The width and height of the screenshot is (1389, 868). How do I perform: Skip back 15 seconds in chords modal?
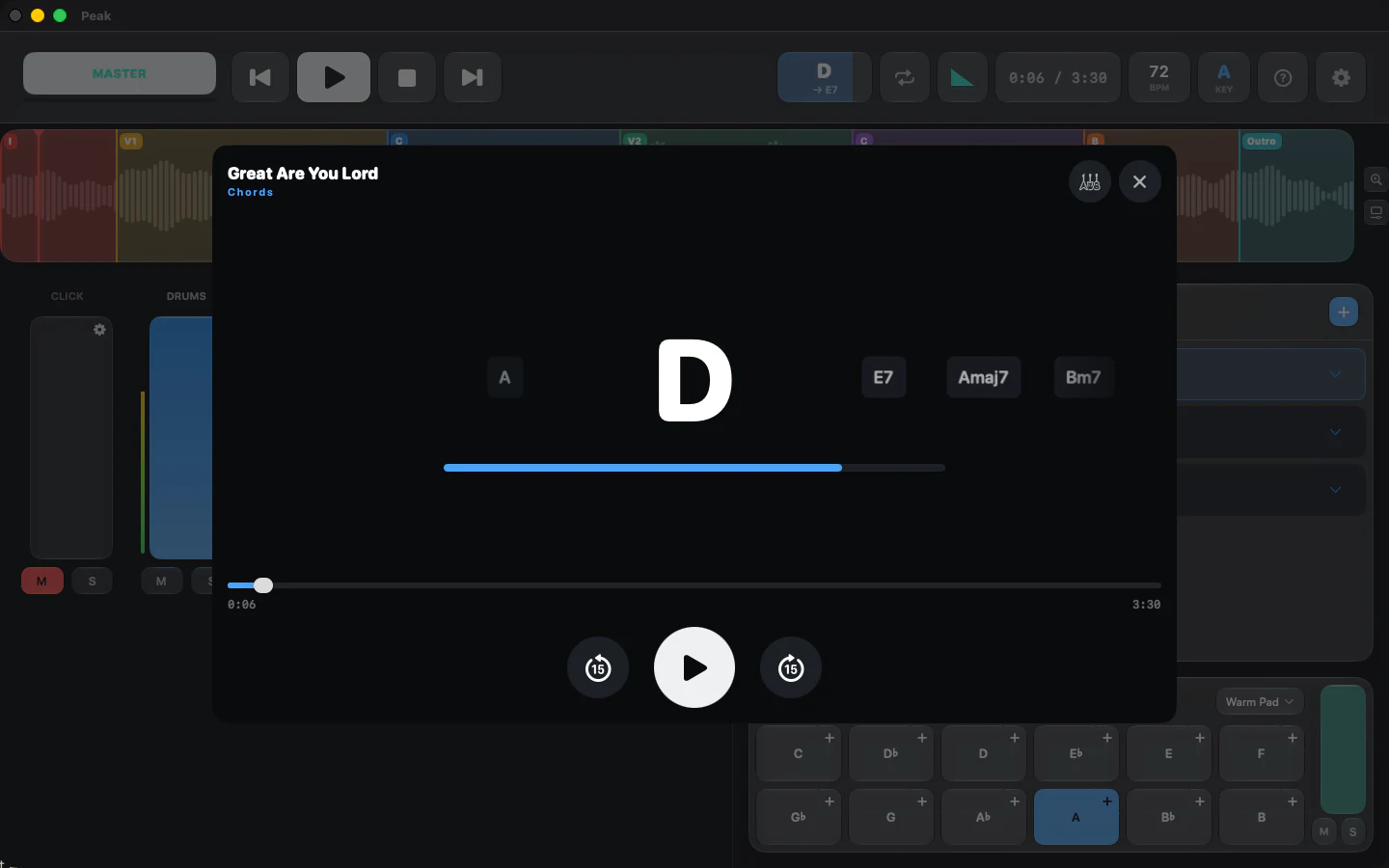click(x=598, y=667)
